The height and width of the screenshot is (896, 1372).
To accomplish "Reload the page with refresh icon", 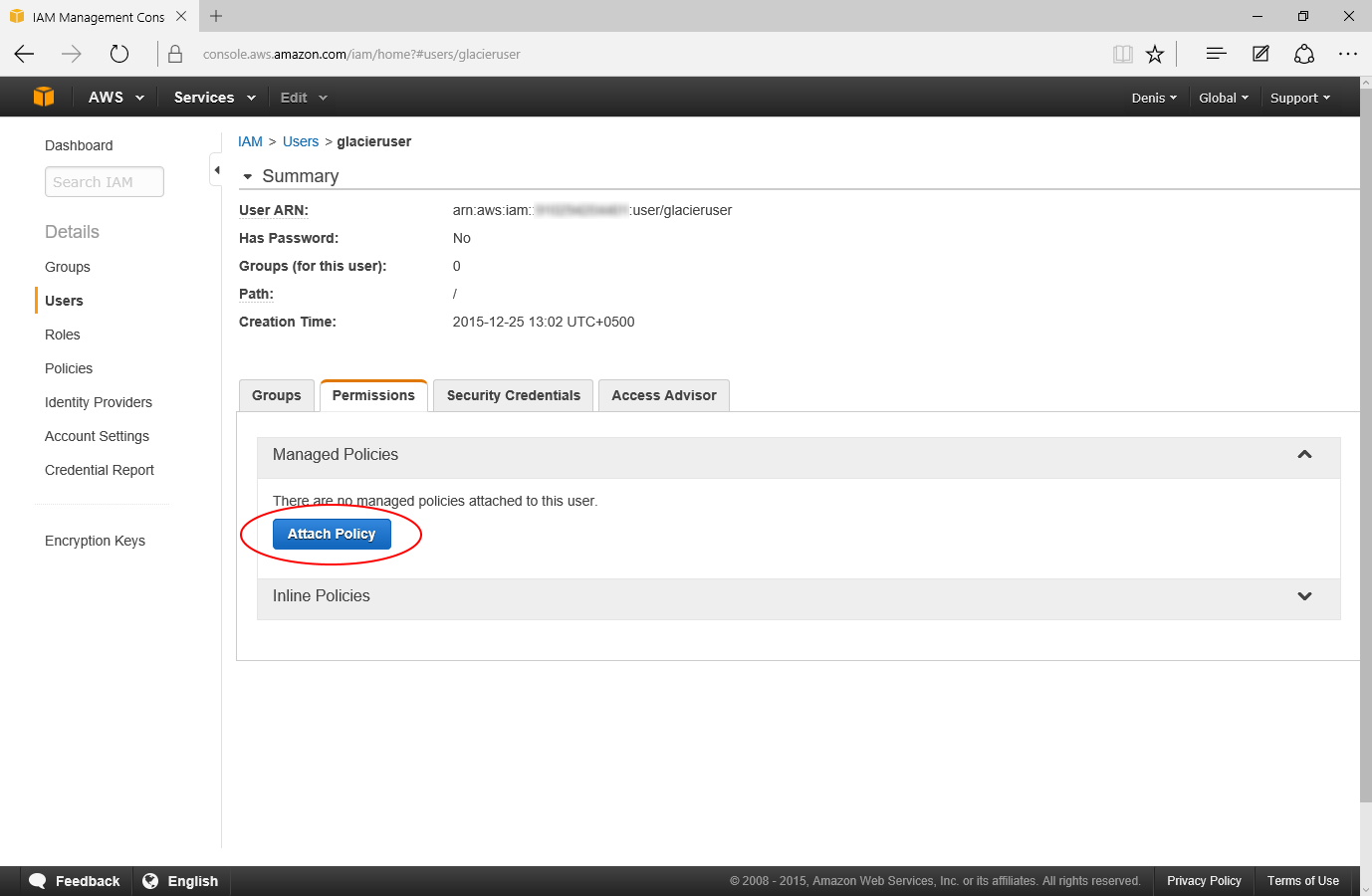I will point(119,54).
